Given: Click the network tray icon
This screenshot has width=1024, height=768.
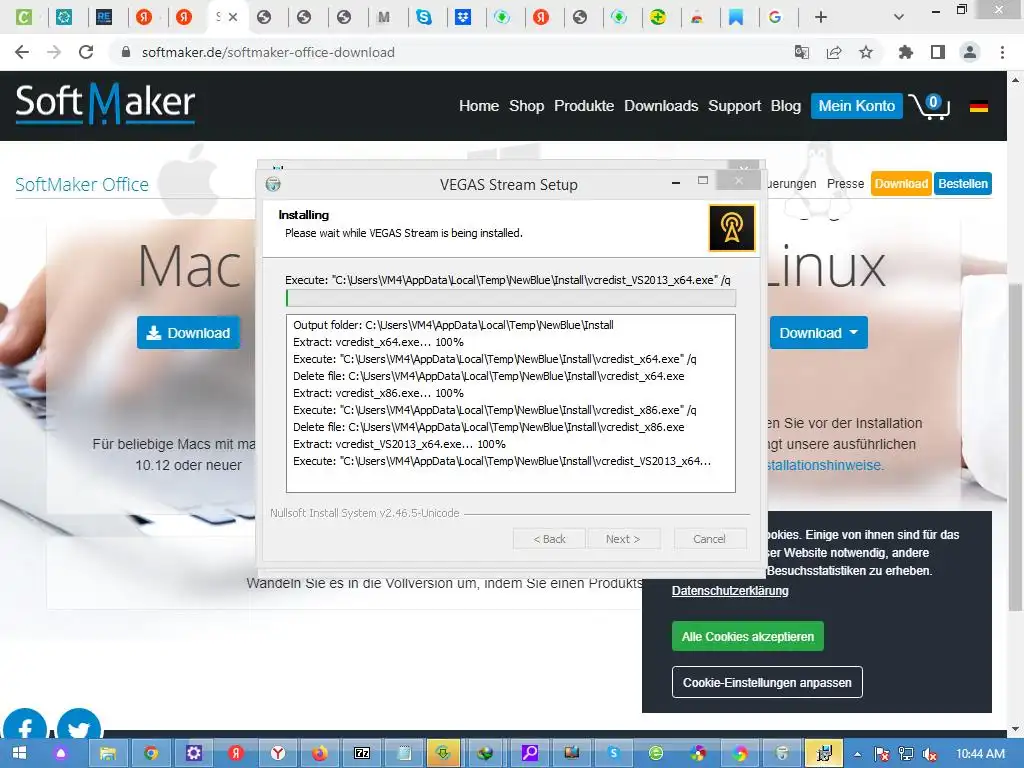Looking at the screenshot, I should [x=906, y=754].
